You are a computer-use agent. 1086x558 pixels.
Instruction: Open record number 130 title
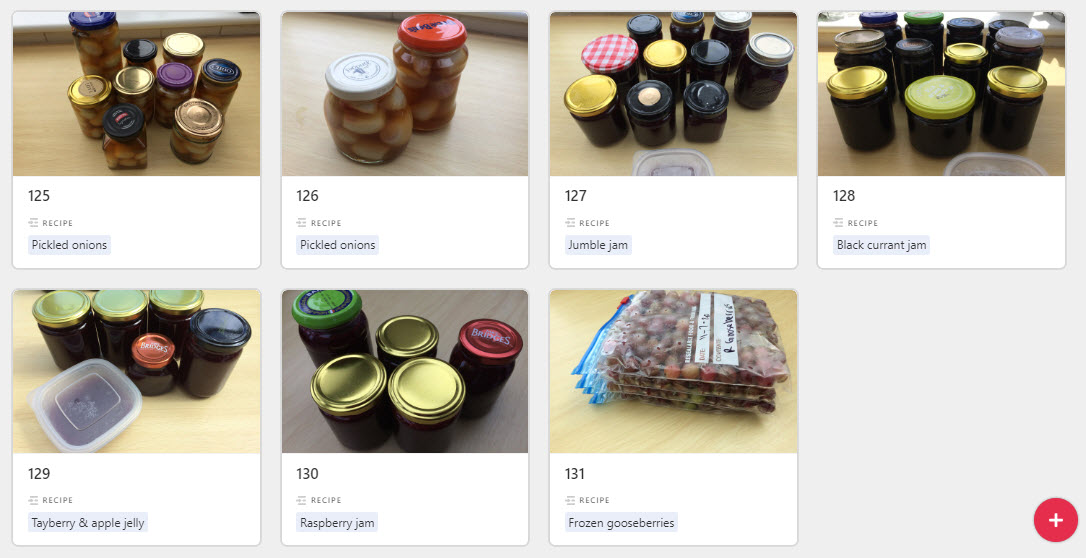point(308,474)
